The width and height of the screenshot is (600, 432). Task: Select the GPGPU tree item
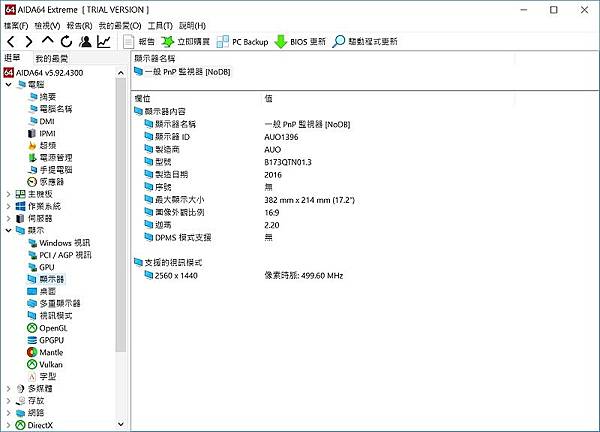[46, 340]
